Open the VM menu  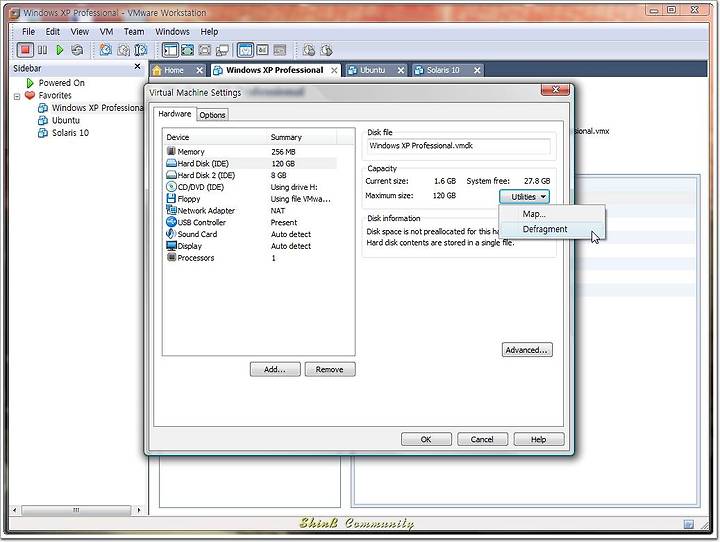click(107, 32)
